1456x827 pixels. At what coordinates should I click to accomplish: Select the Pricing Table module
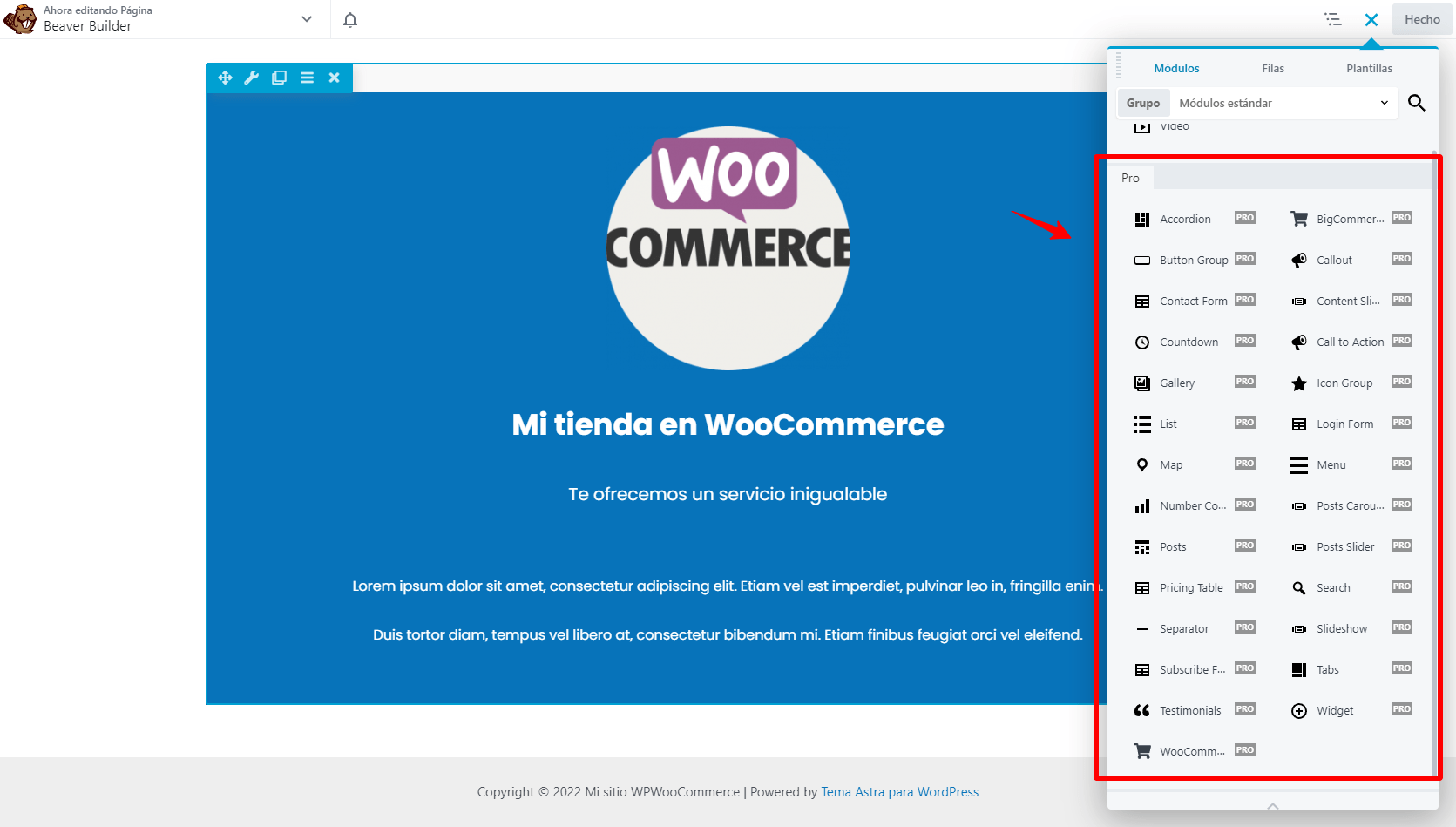1190,587
